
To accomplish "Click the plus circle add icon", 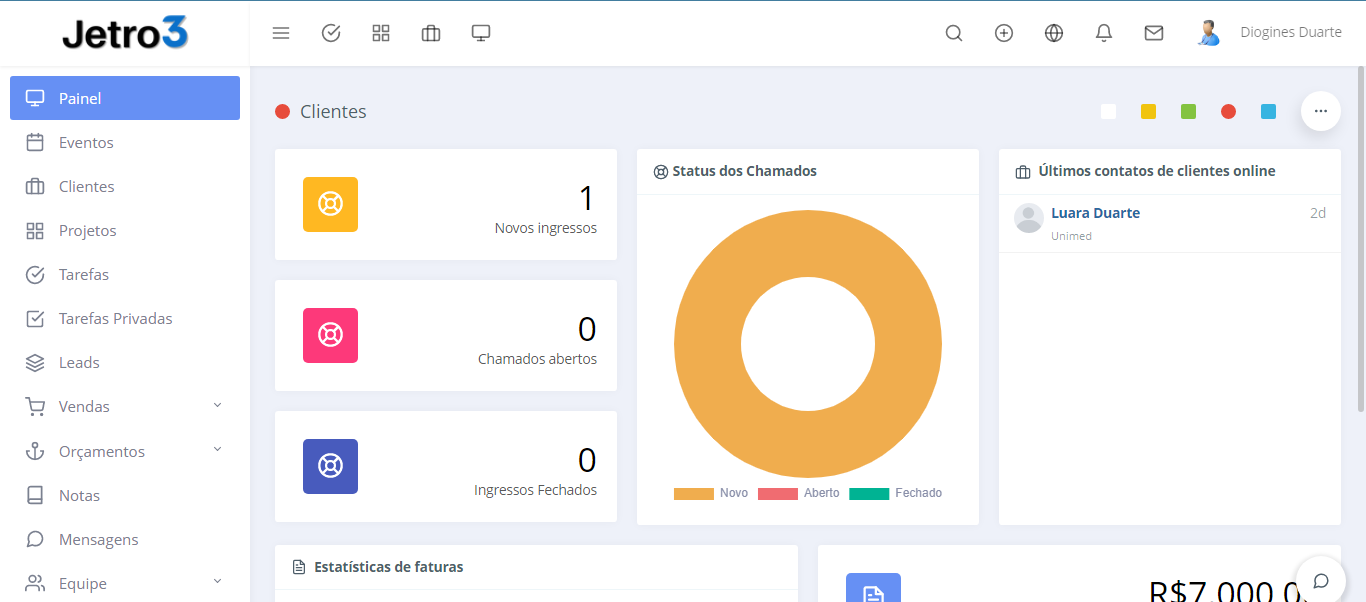I will (x=1004, y=33).
